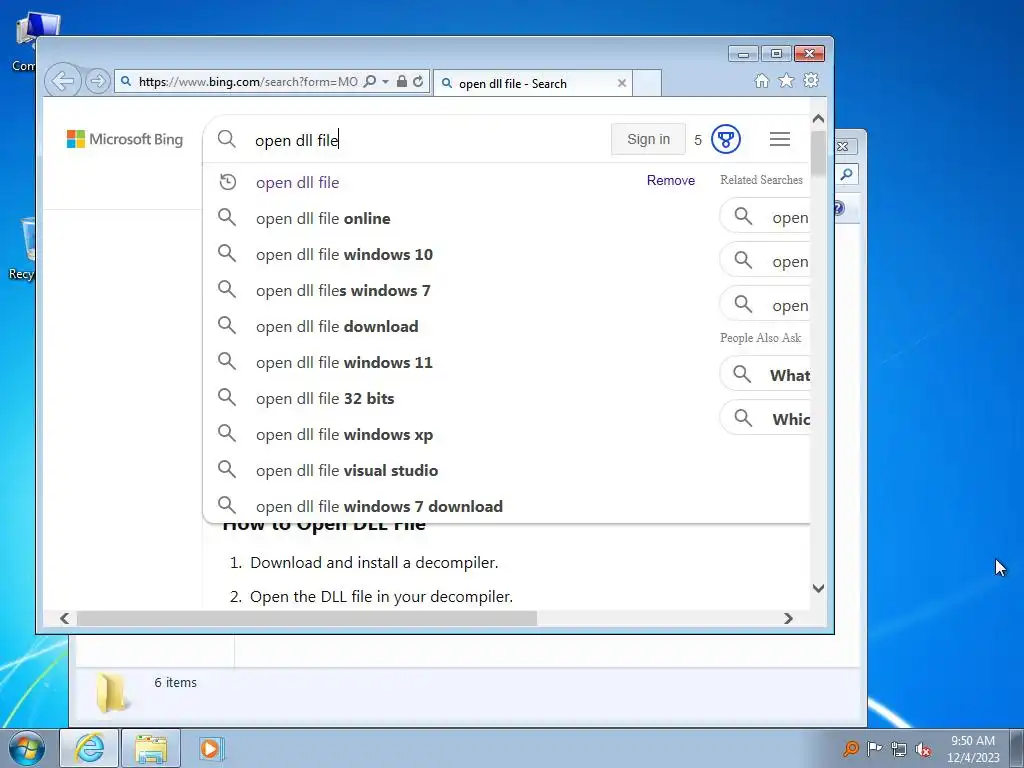Click the history clock icon in suggestions

click(x=227, y=182)
